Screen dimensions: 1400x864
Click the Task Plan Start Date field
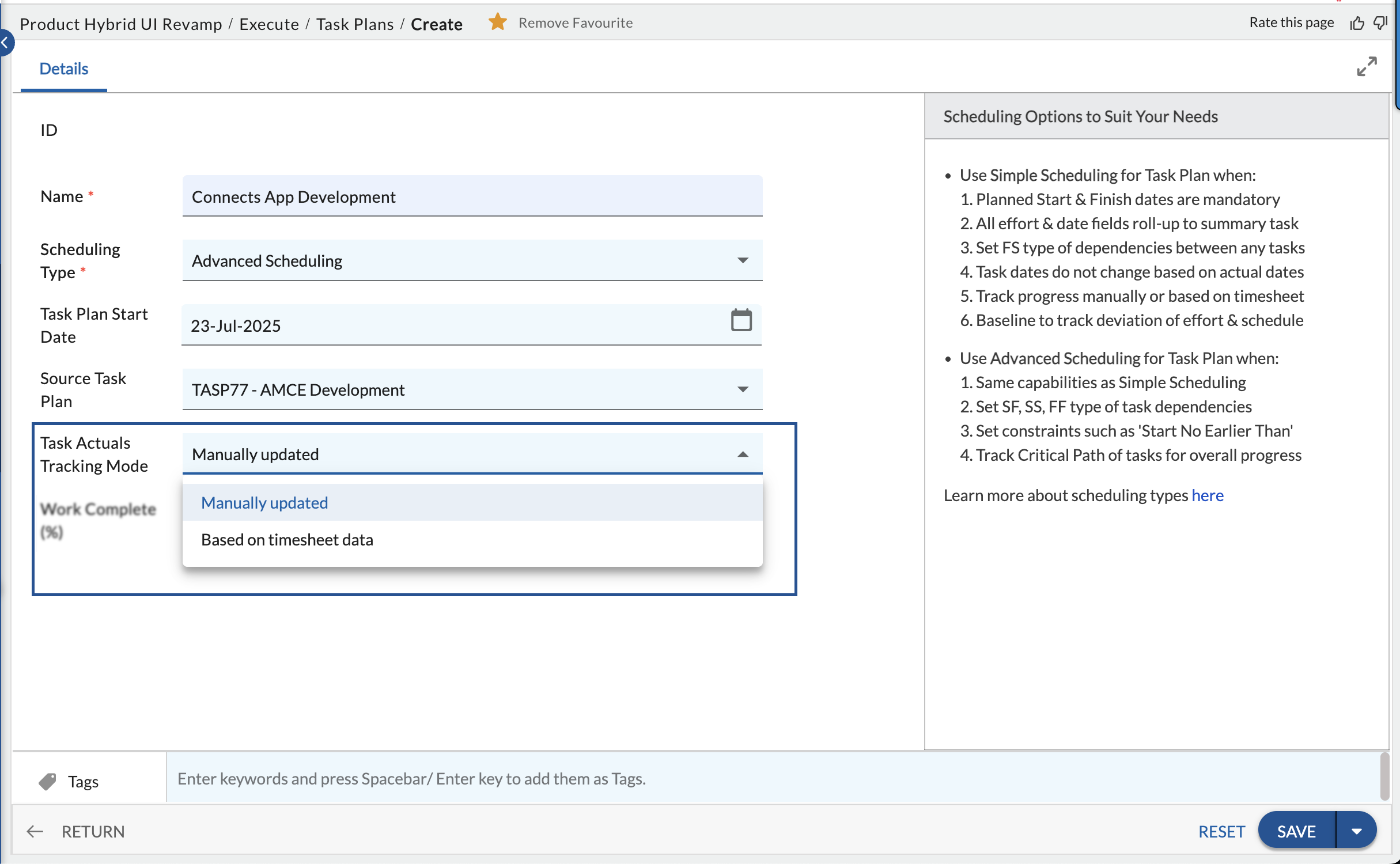tap(471, 325)
